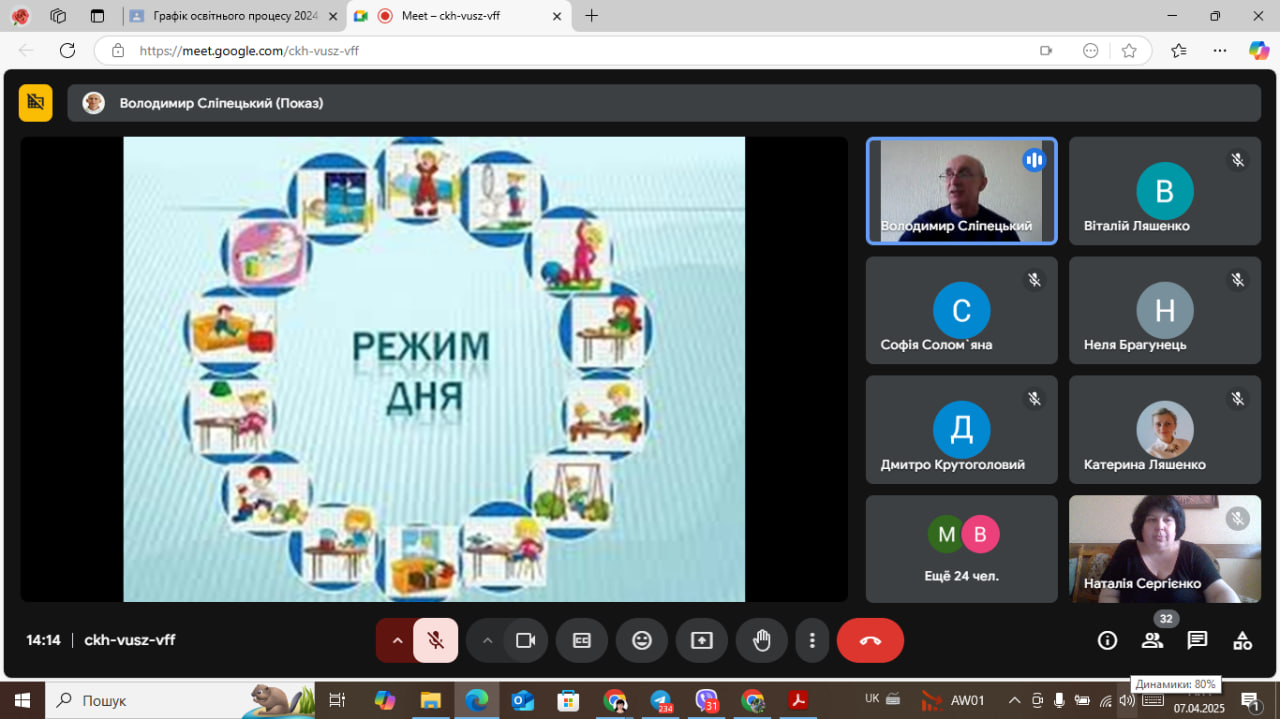The image size is (1280, 719).
Task: Open the activities icon
Action: pos(1242,641)
